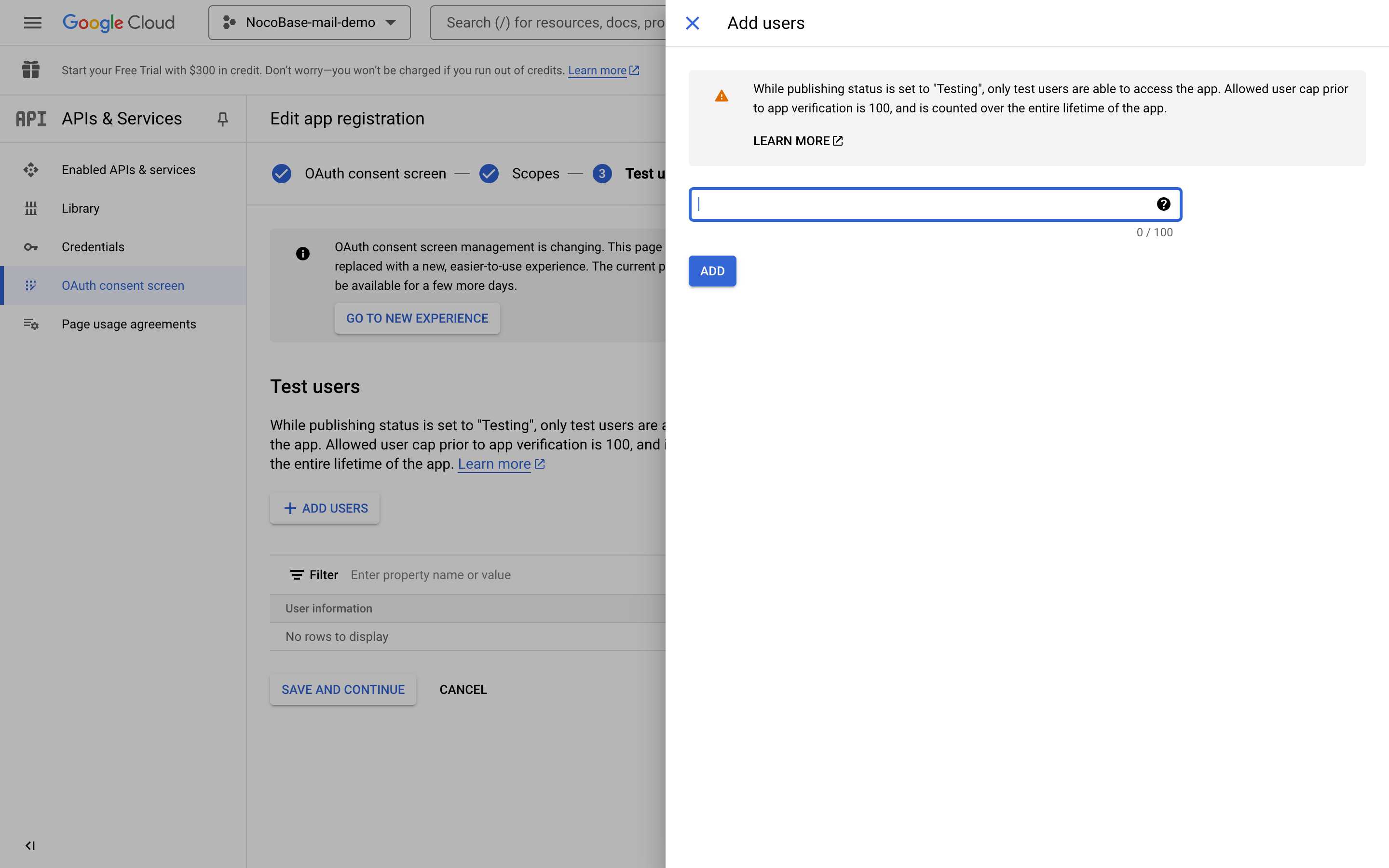Viewport: 1389px width, 868px height.
Task: Open the hamburger navigation menu
Action: coord(33,22)
